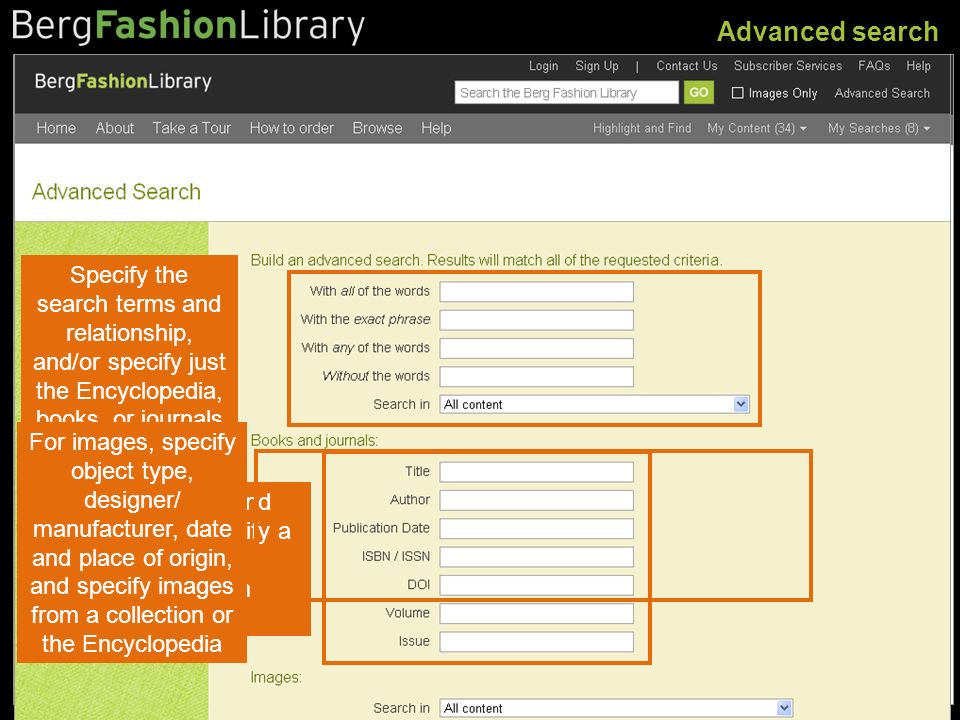Open the FAQs link
Screen dimensions: 960x720
click(874, 66)
